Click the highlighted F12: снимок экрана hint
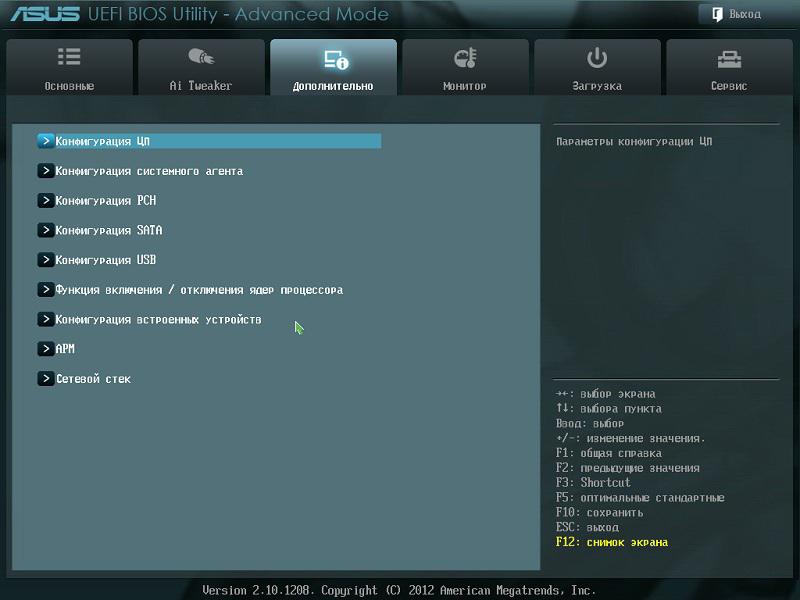This screenshot has width=800, height=600. pos(611,542)
